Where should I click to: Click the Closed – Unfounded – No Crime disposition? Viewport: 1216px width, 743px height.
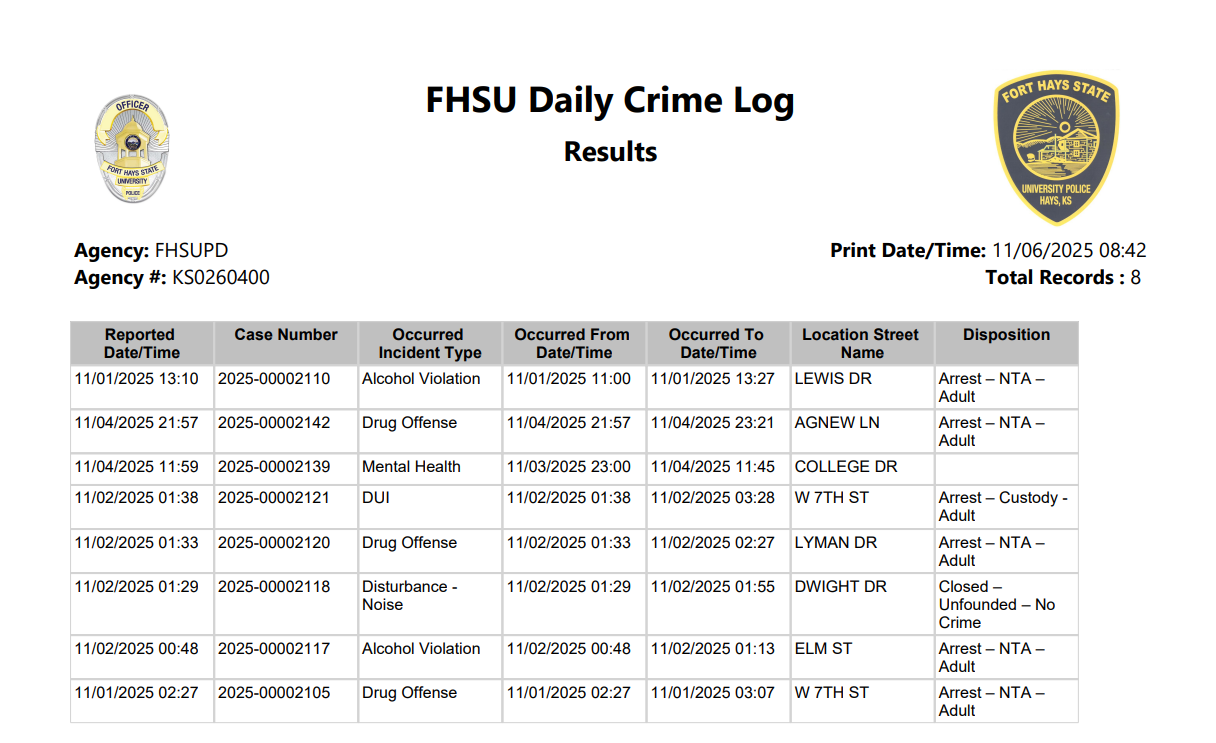point(996,604)
